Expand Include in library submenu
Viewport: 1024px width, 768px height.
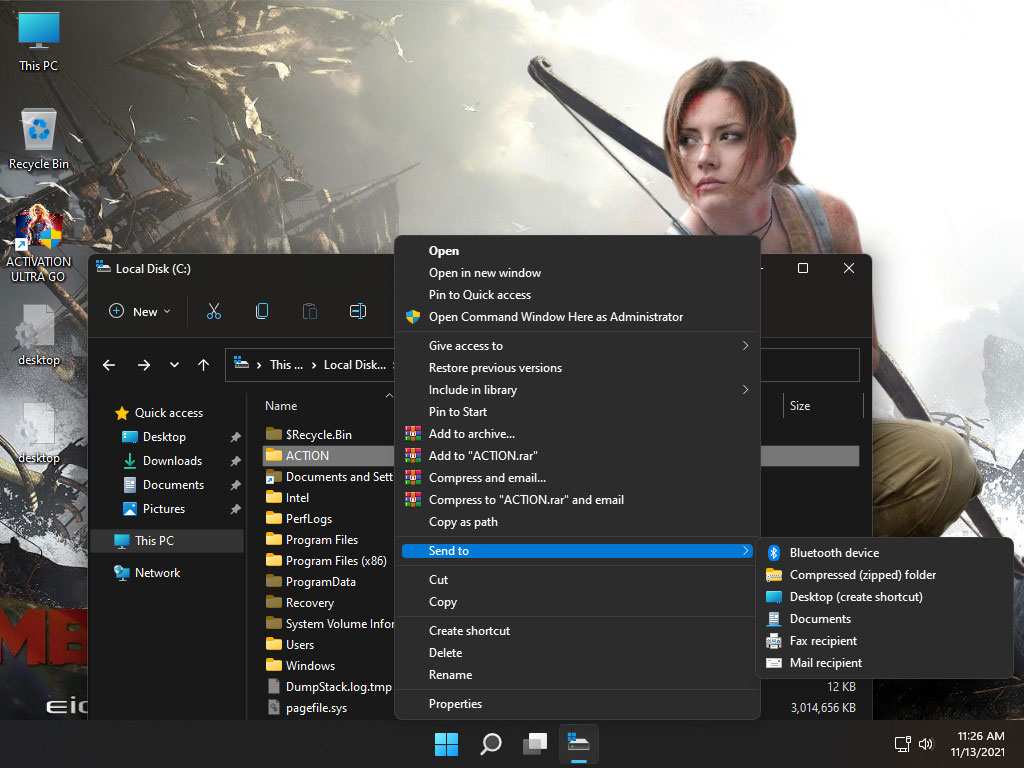pos(577,390)
